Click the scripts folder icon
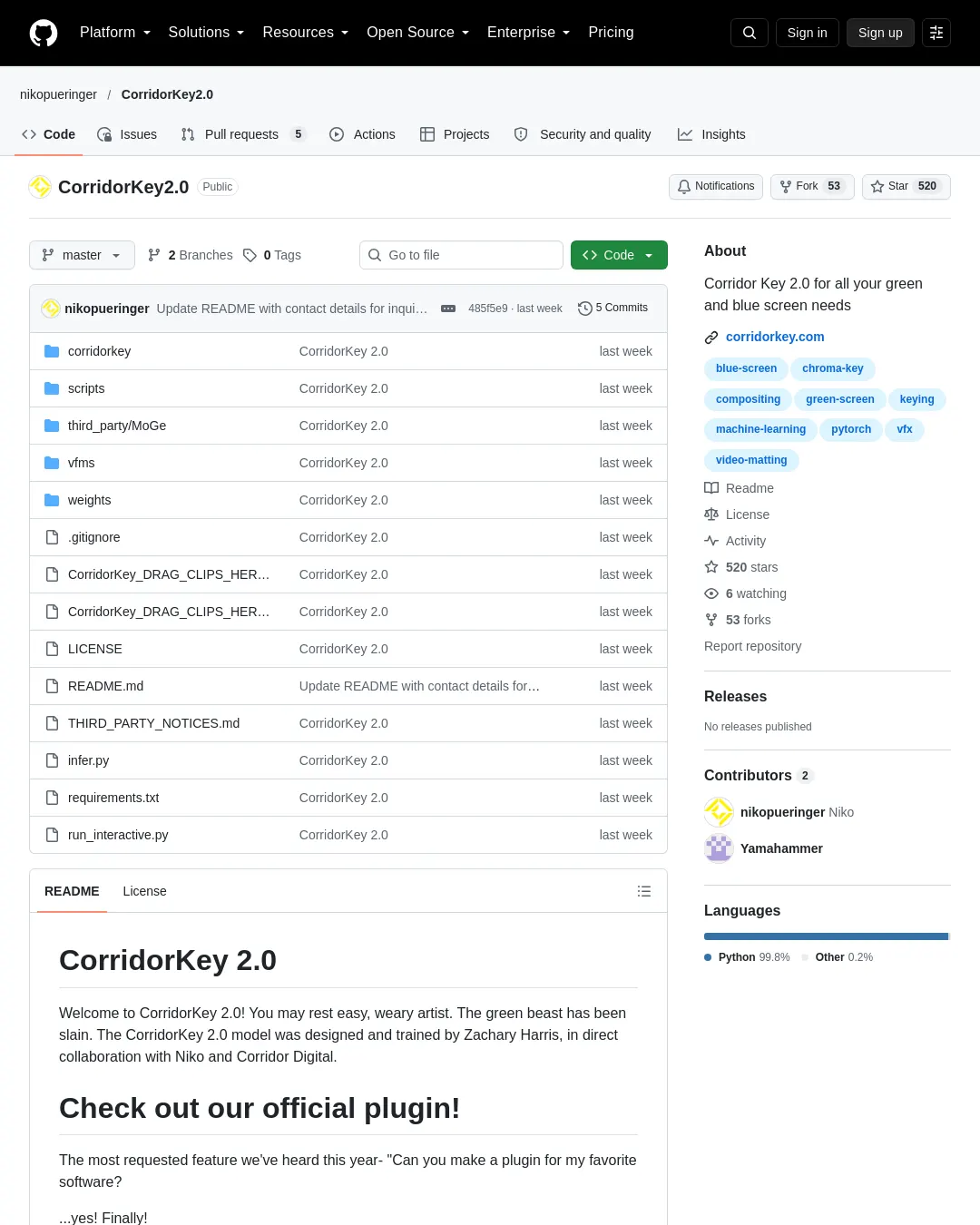Viewport: 980px width, 1225px height. [52, 388]
